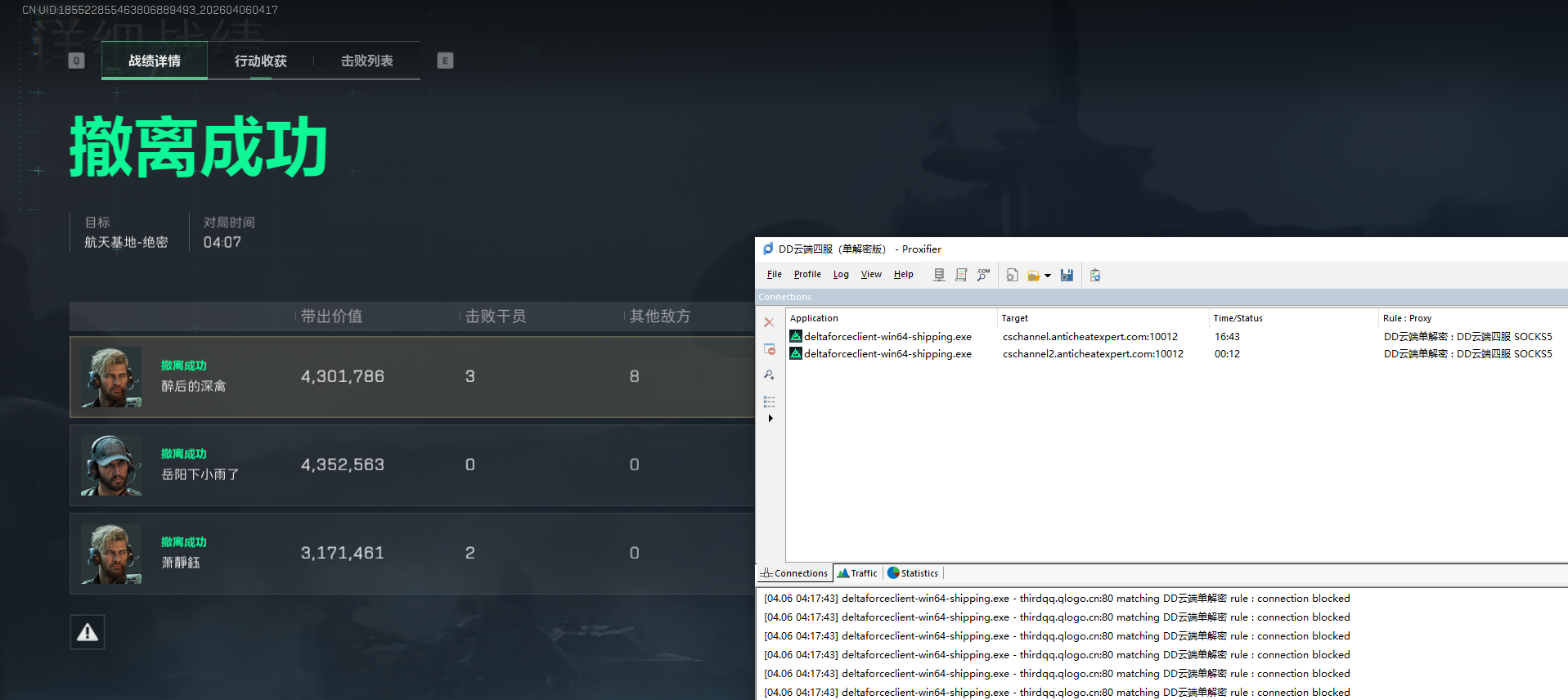This screenshot has width=1568, height=700.
Task: Click the warning triangle report button
Action: [x=88, y=632]
